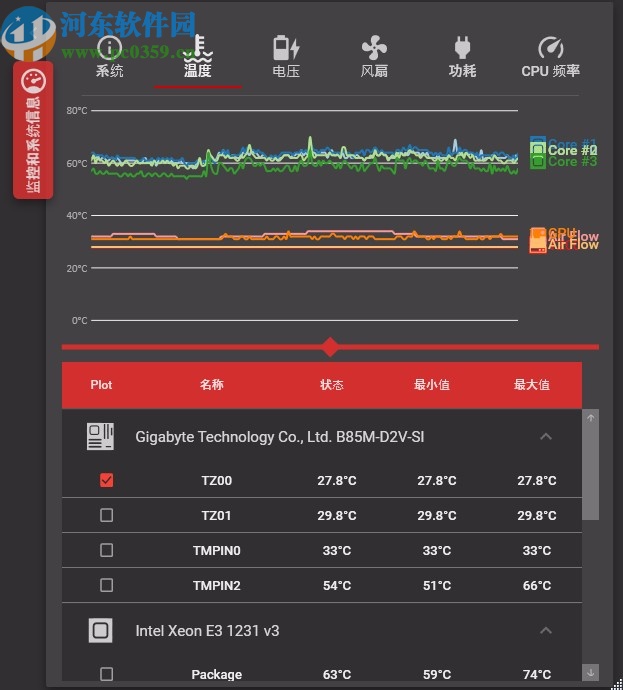Click TMPIN0 current value 33°C
This screenshot has width=623, height=690.
pos(337,551)
